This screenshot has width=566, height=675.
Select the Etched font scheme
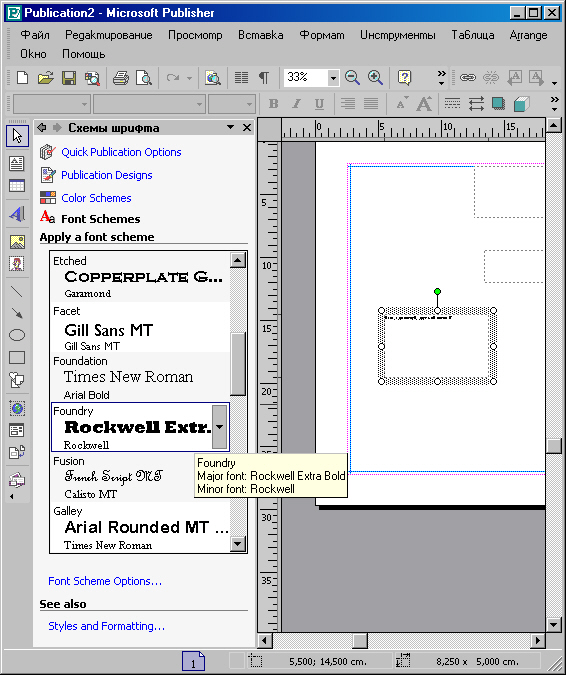tap(140, 277)
